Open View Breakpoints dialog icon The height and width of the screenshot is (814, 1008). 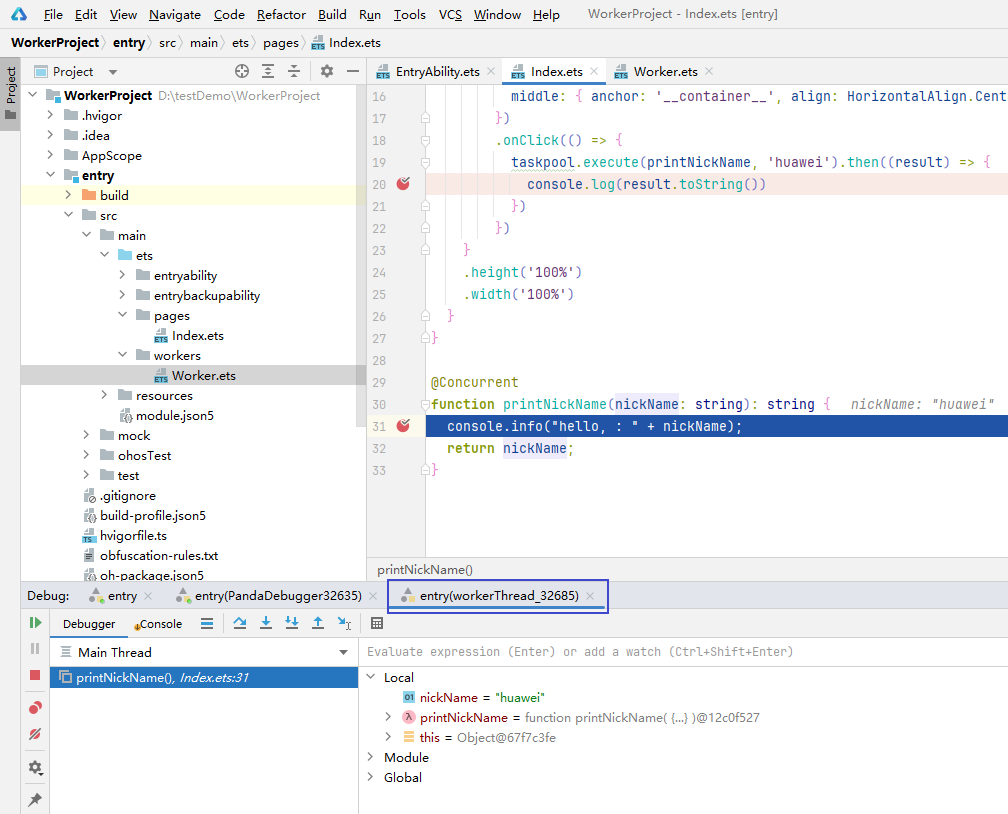tap(35, 707)
